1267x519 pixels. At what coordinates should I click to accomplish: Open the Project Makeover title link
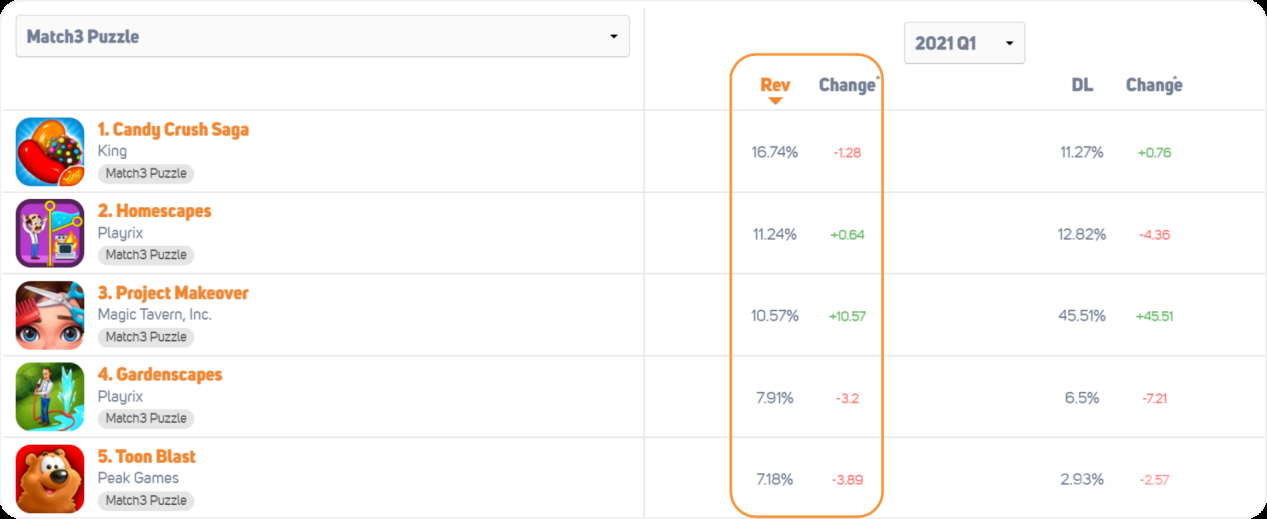click(173, 293)
